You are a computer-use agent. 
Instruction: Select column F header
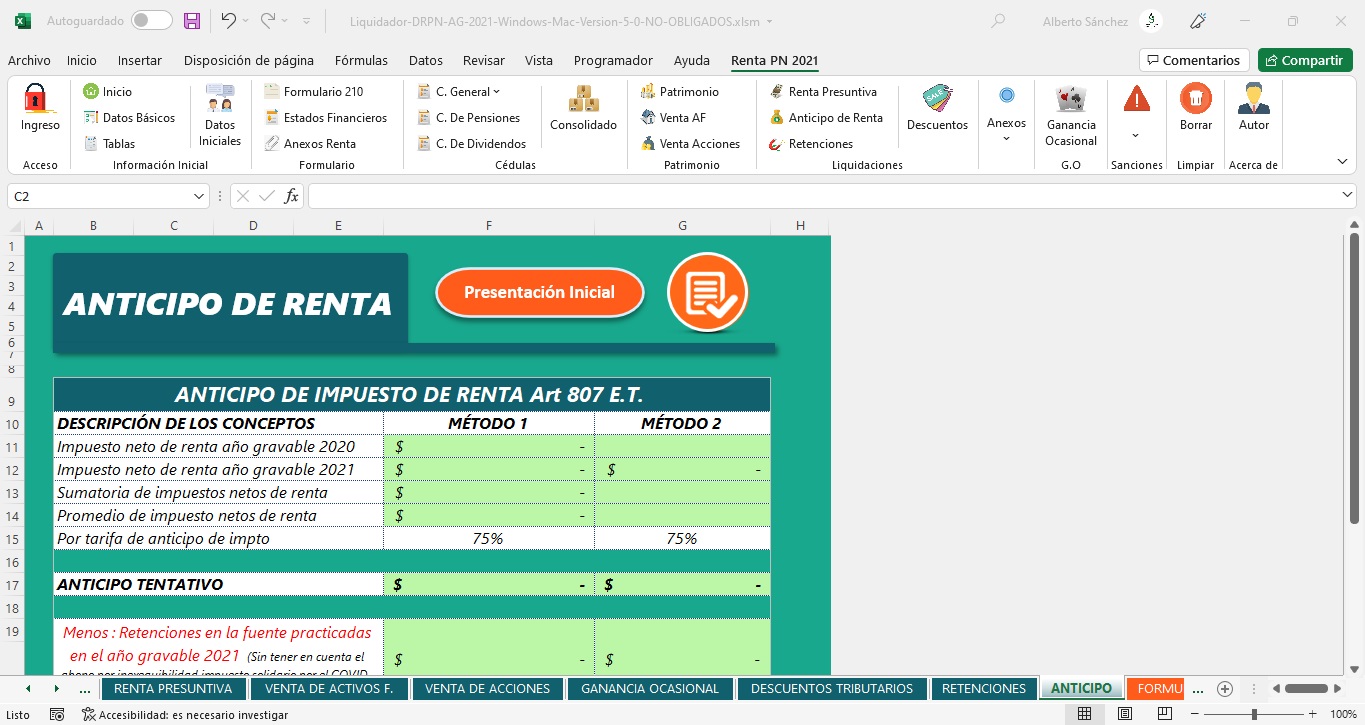[x=489, y=226]
